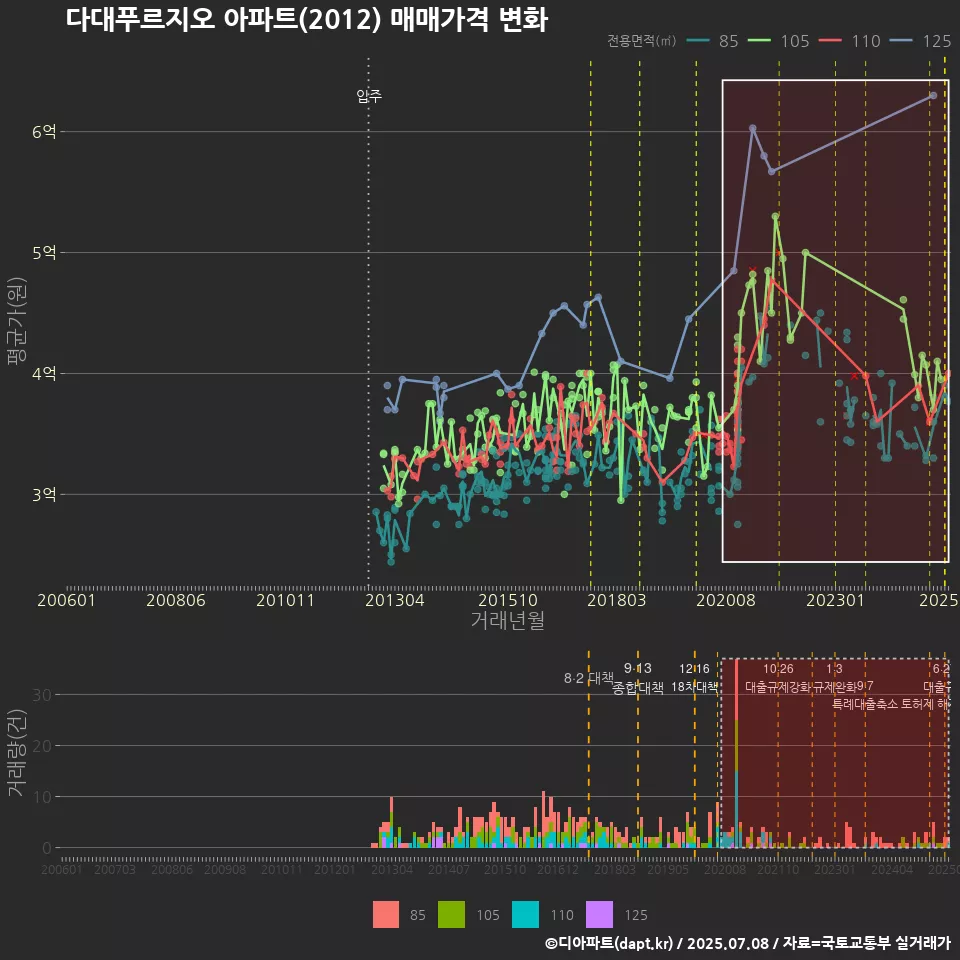Screen dimensions: 960x960
Task: Click the 8·2 대책 policy marker label
Action: [588, 678]
